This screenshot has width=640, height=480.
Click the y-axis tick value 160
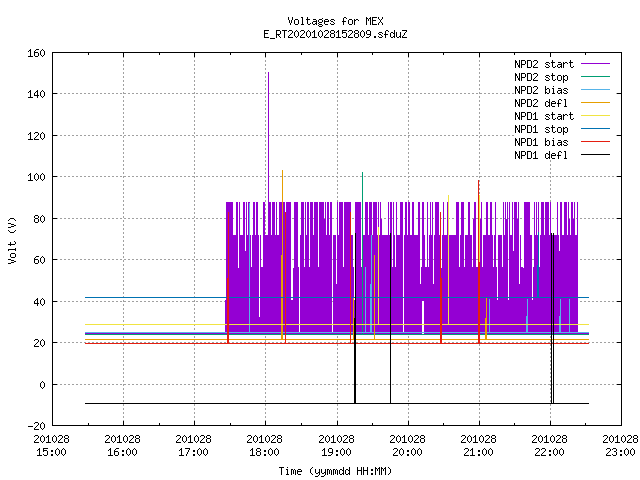point(36,53)
